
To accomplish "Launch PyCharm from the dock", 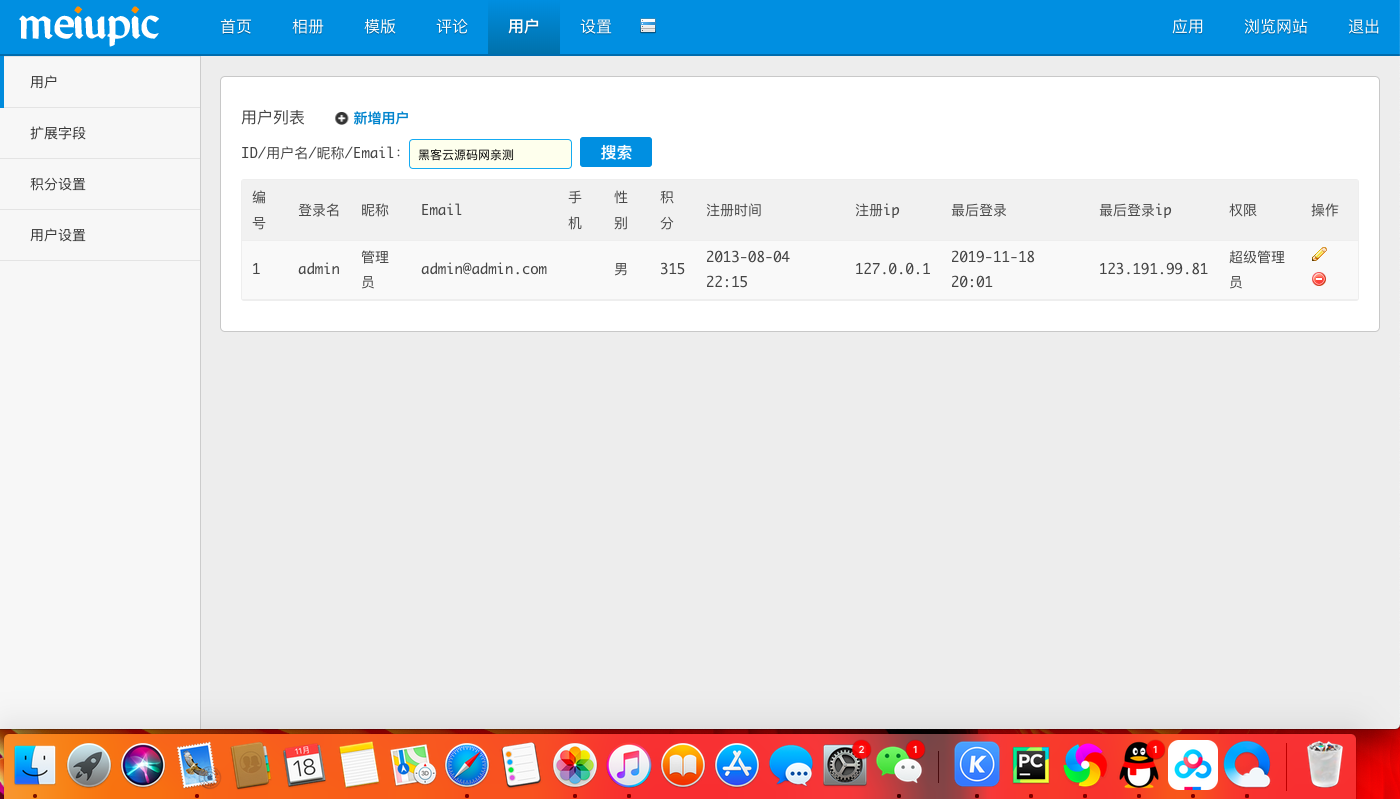I will tap(1030, 766).
